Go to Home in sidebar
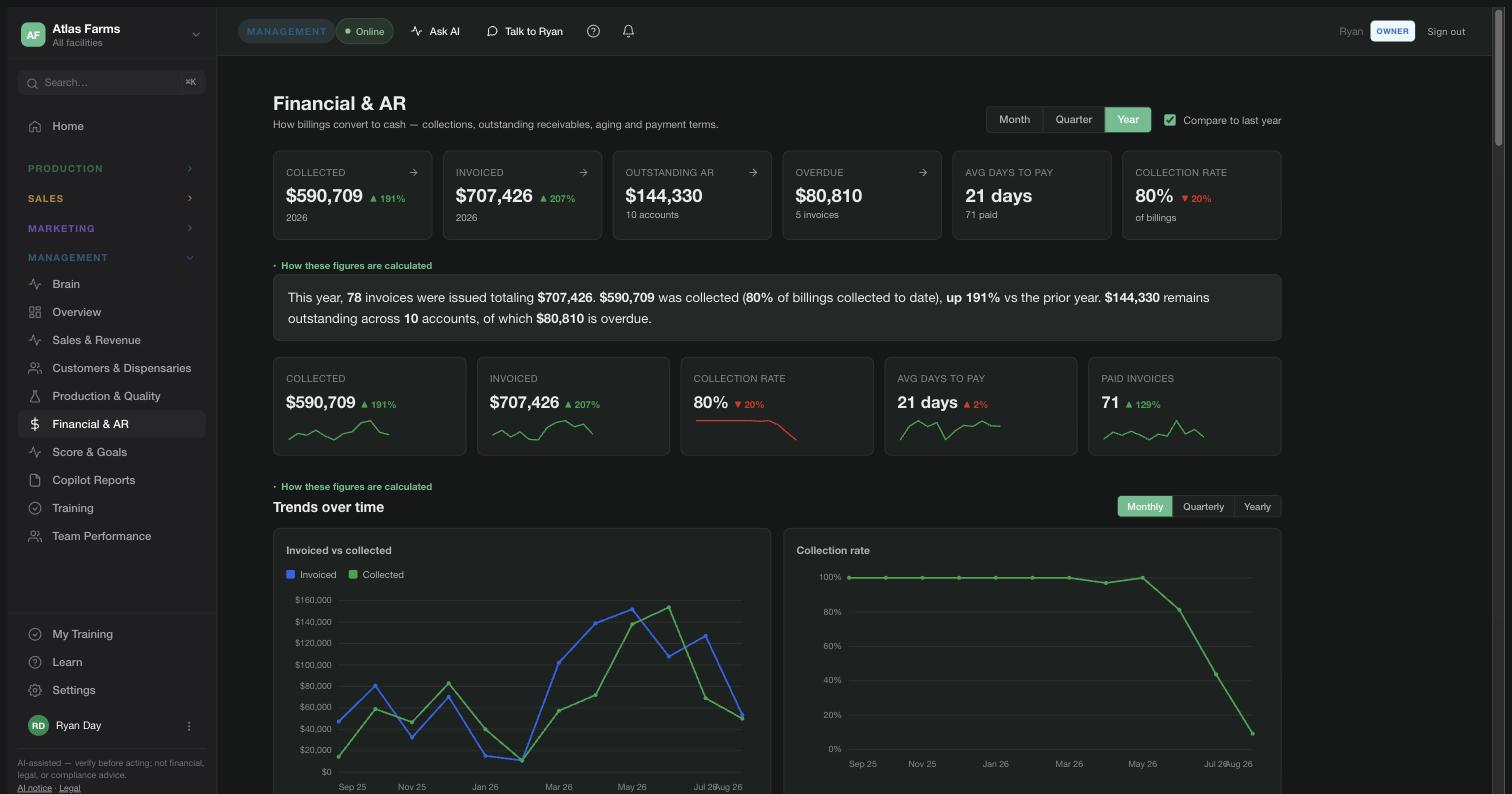 tap(111, 126)
